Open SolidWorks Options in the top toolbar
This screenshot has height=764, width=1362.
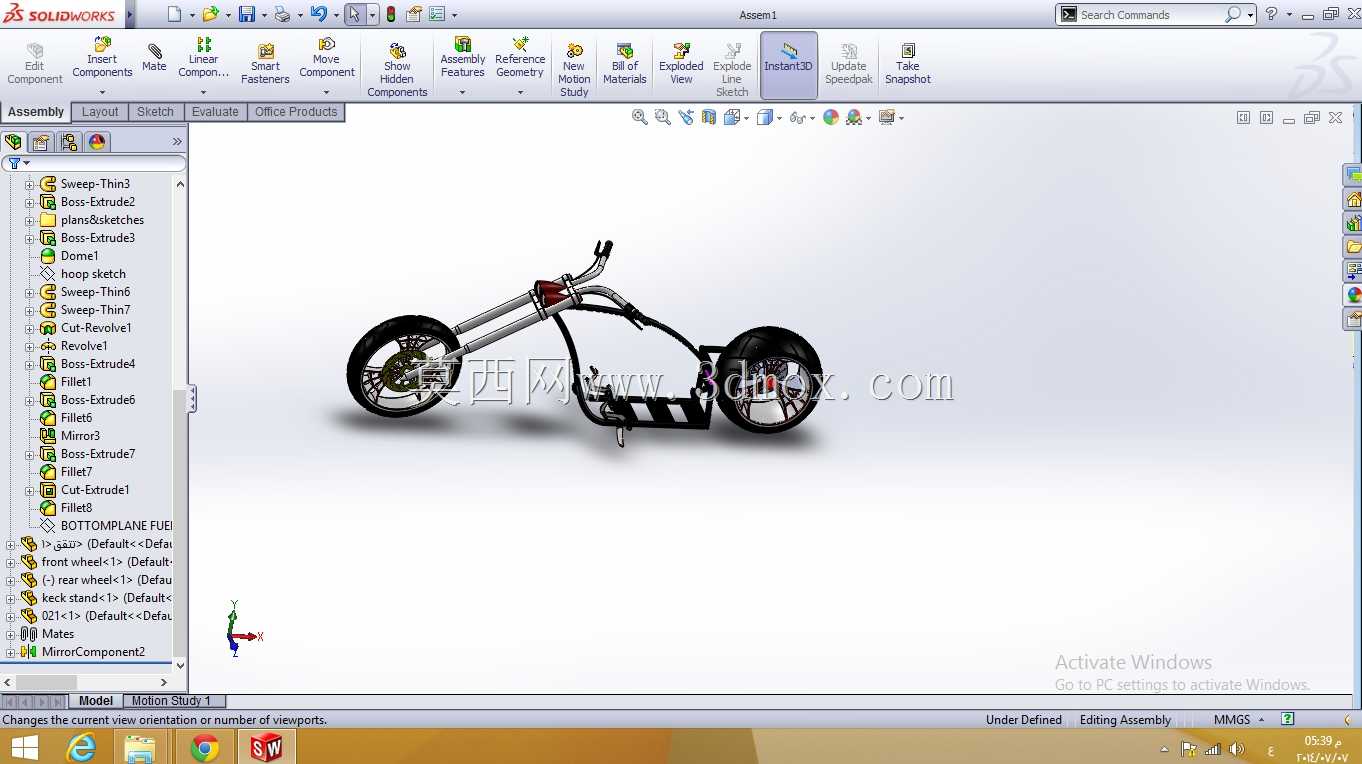(x=437, y=14)
